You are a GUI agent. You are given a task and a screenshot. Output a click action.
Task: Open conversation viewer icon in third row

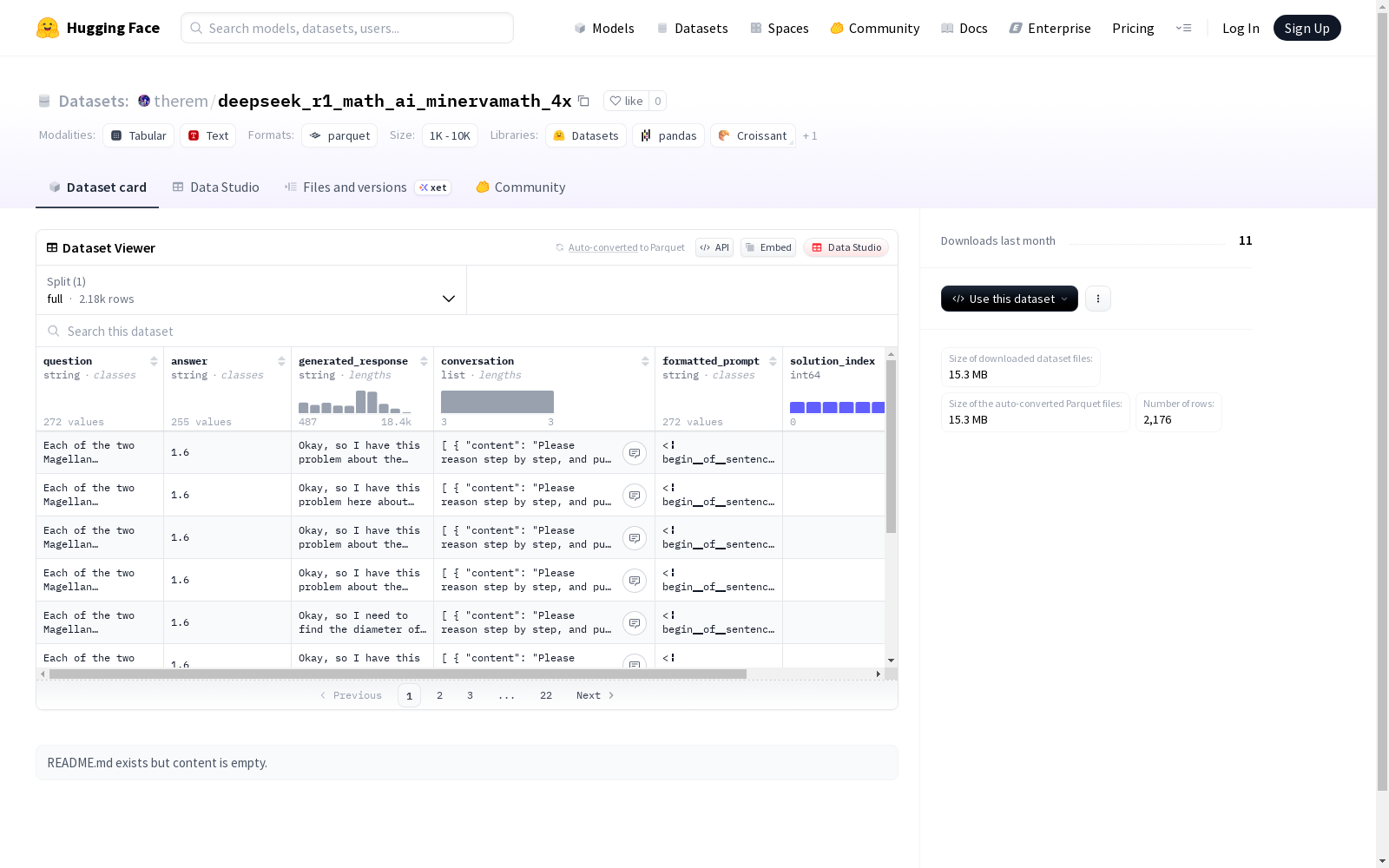[635, 538]
